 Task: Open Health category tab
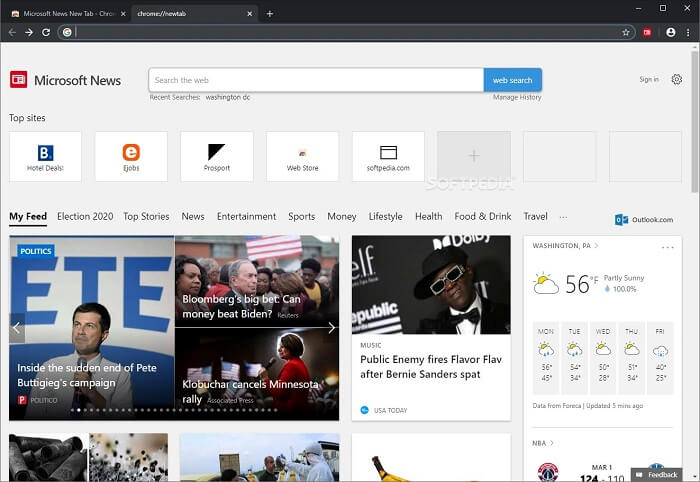tap(429, 216)
